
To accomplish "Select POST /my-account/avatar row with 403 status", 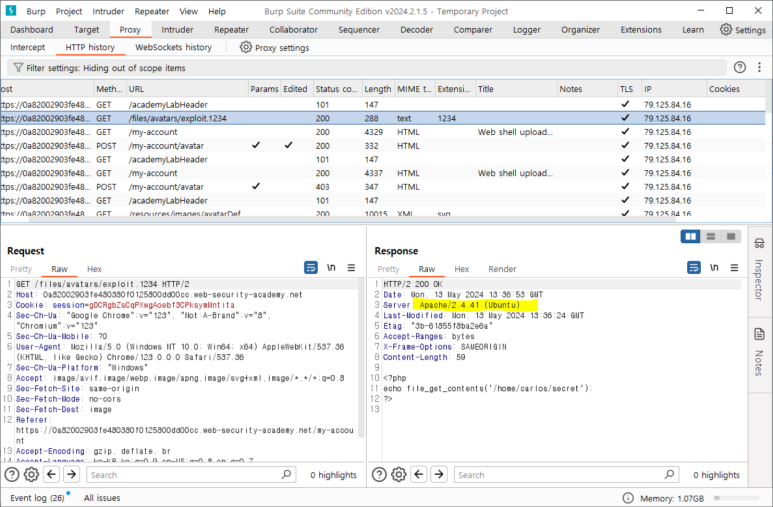I will [383, 187].
